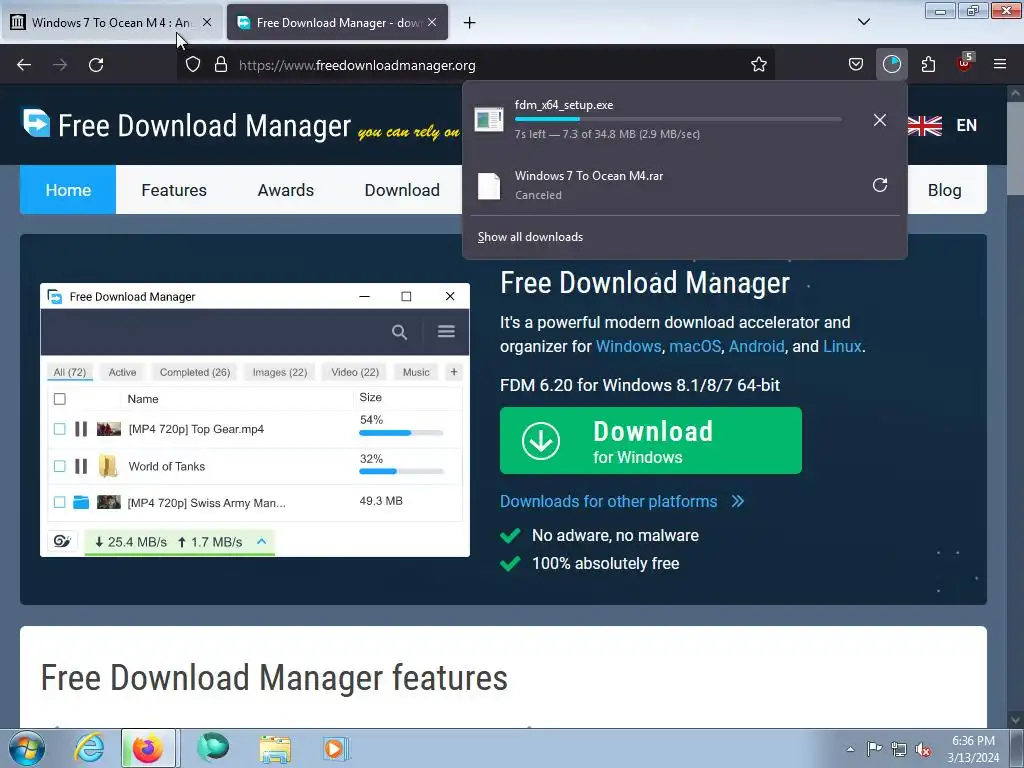Show hidden system tray icons arrow
1024x768 pixels.
click(850, 750)
